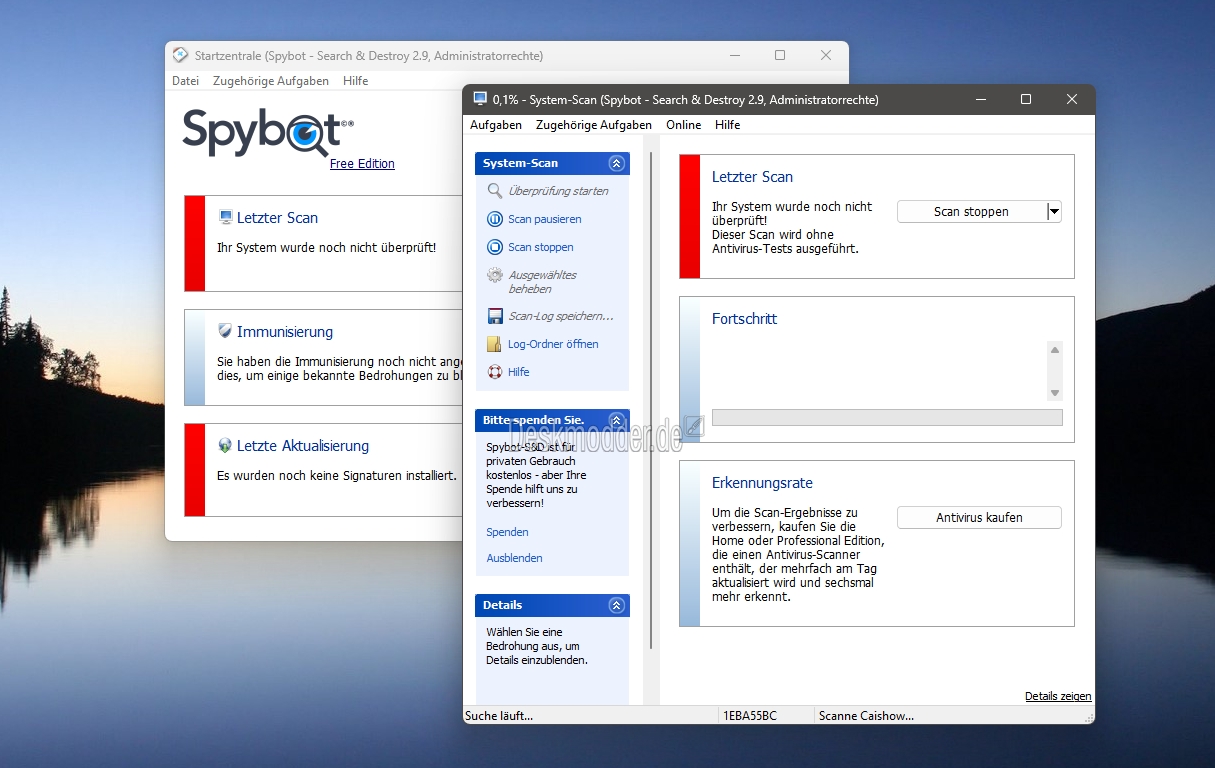Click the Scanne Caishow... status text

coord(866,716)
